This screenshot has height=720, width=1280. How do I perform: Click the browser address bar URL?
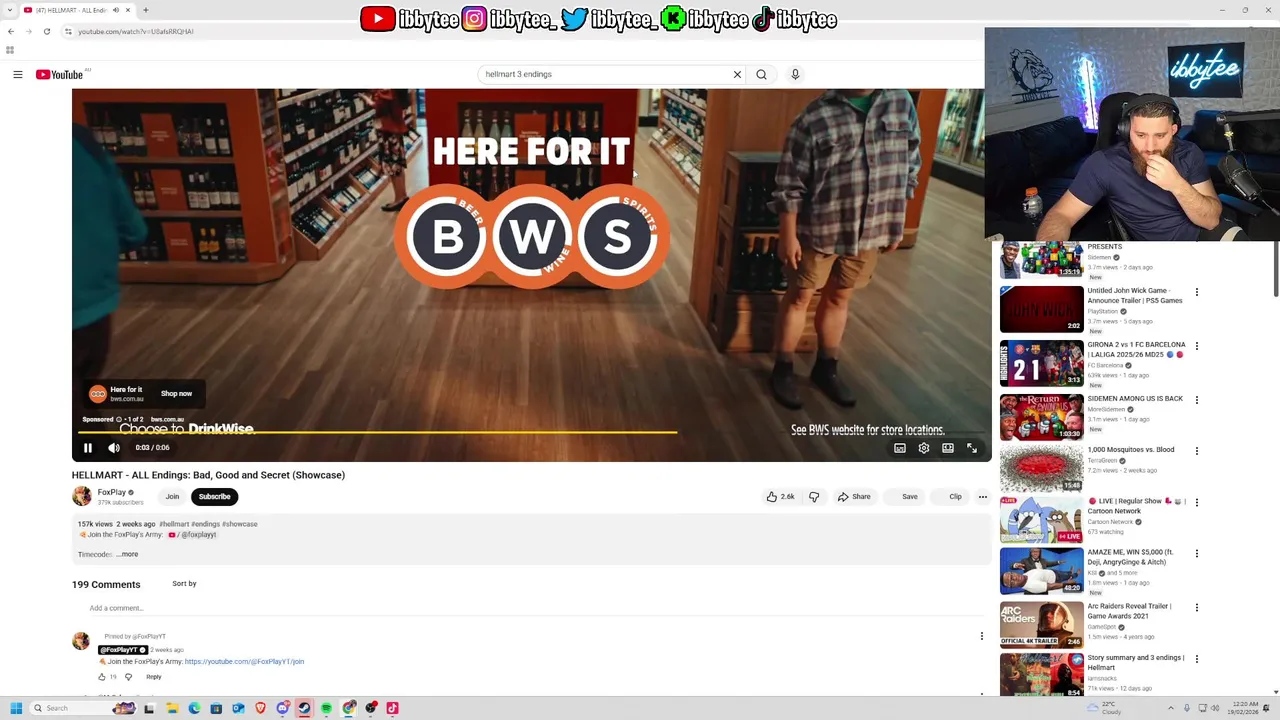click(136, 31)
